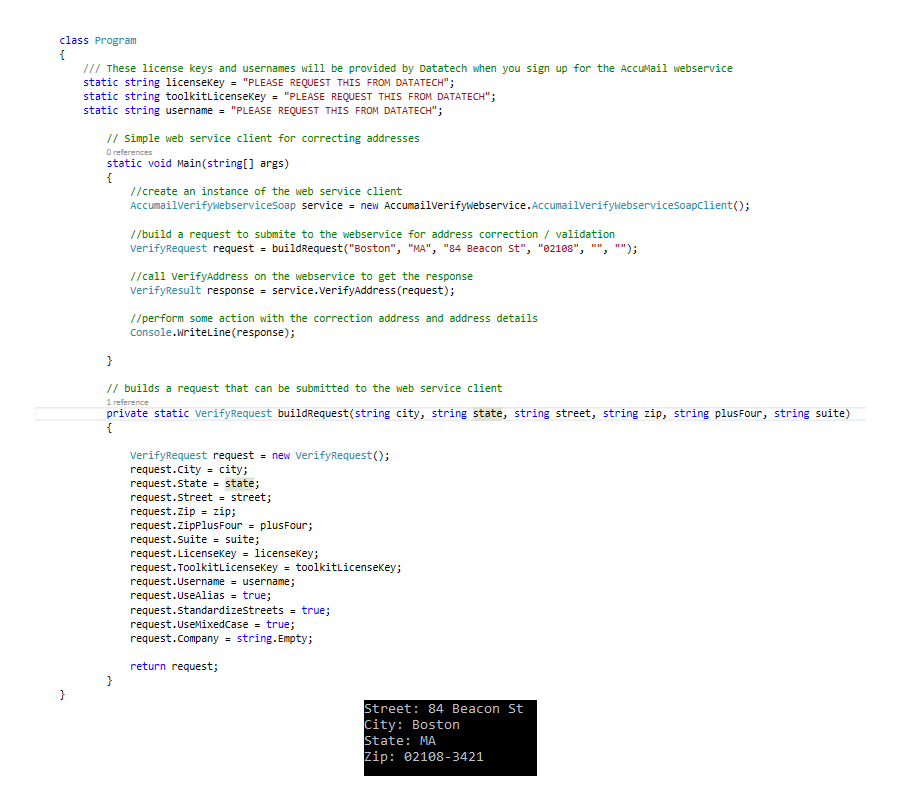900x806 pixels.
Task: Click console output line 'State: MA'
Action: click(x=400, y=741)
